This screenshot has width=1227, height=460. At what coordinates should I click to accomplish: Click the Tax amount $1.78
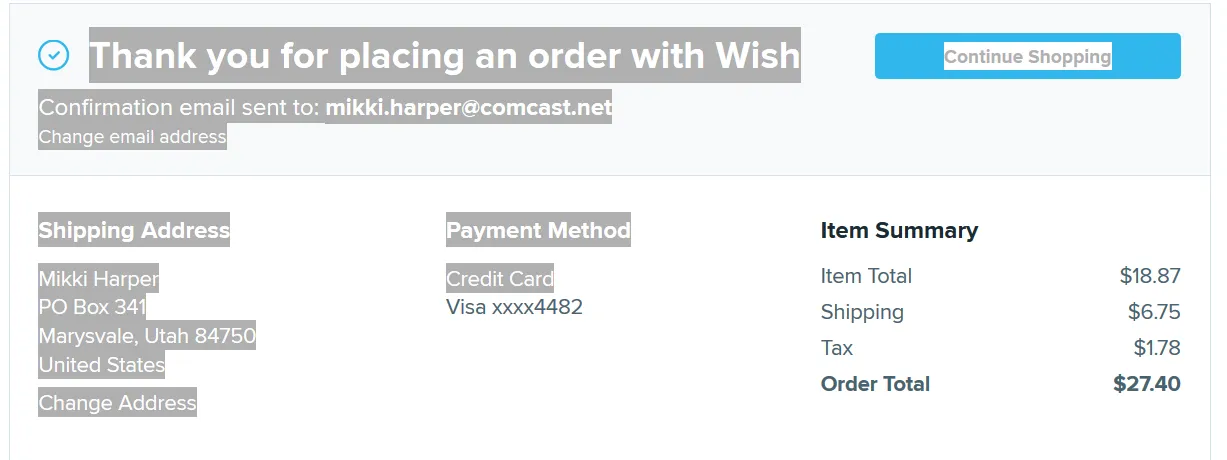1157,348
